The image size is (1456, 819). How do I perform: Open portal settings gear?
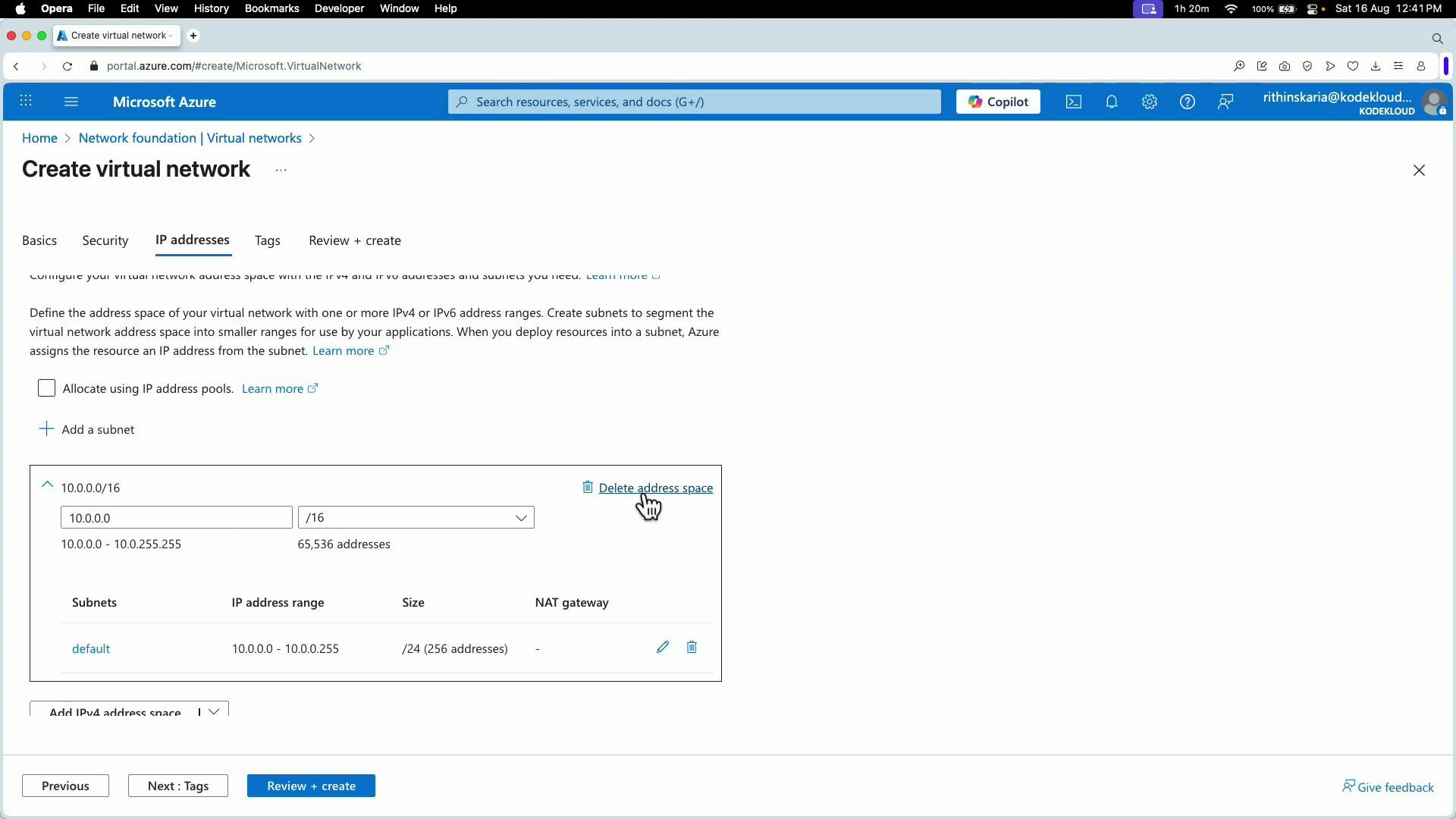pyautogui.click(x=1149, y=101)
